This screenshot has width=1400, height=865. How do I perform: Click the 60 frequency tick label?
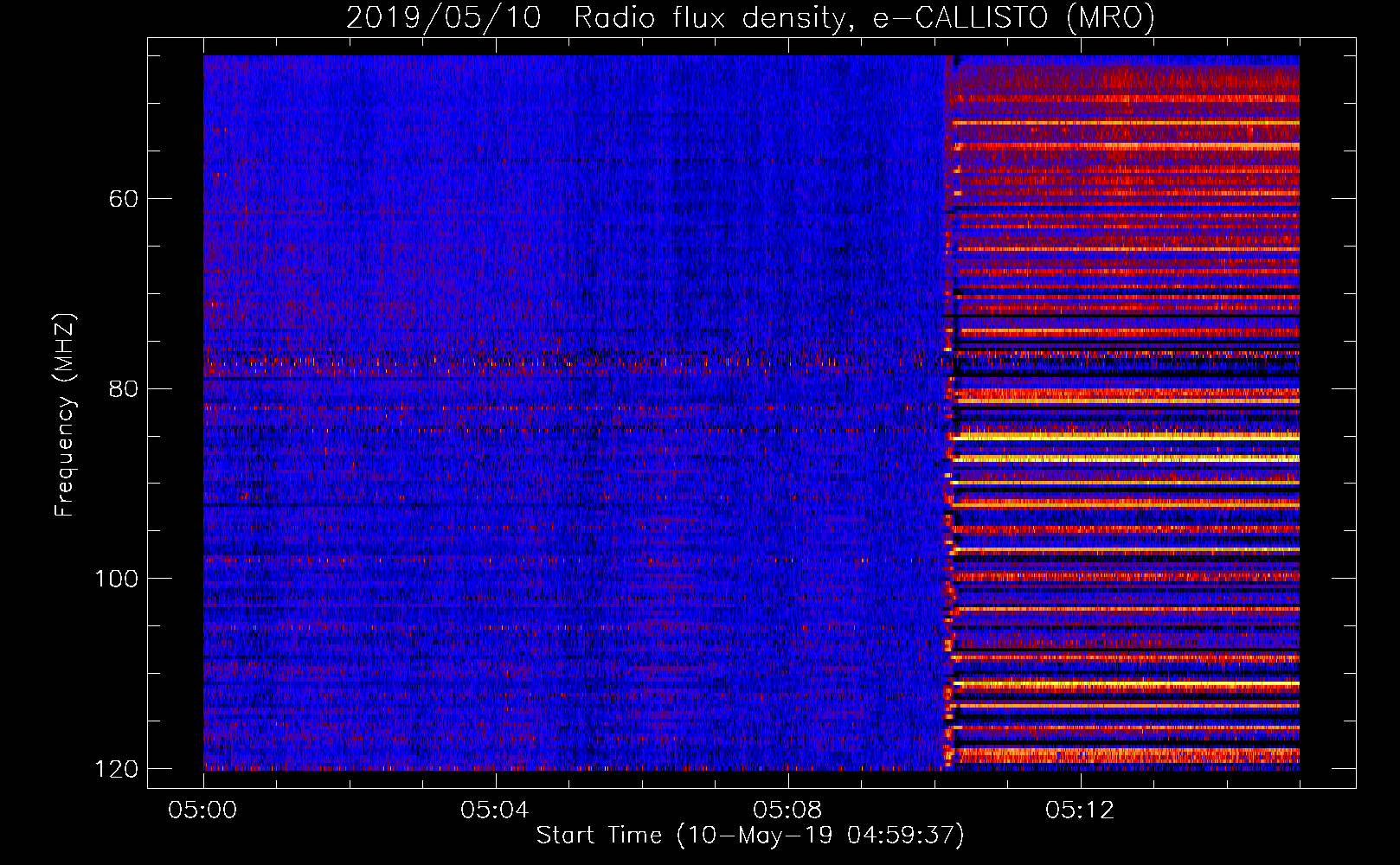(125, 199)
